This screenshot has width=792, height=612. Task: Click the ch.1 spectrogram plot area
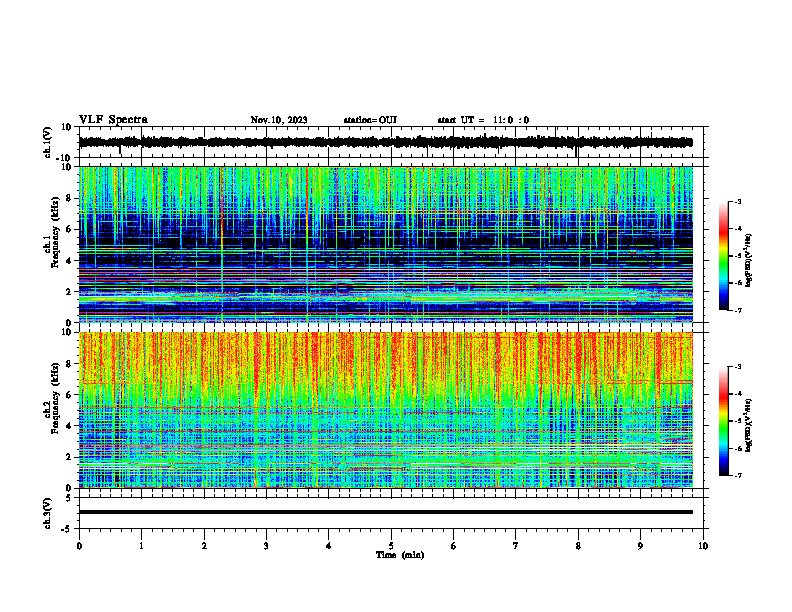coord(386,244)
